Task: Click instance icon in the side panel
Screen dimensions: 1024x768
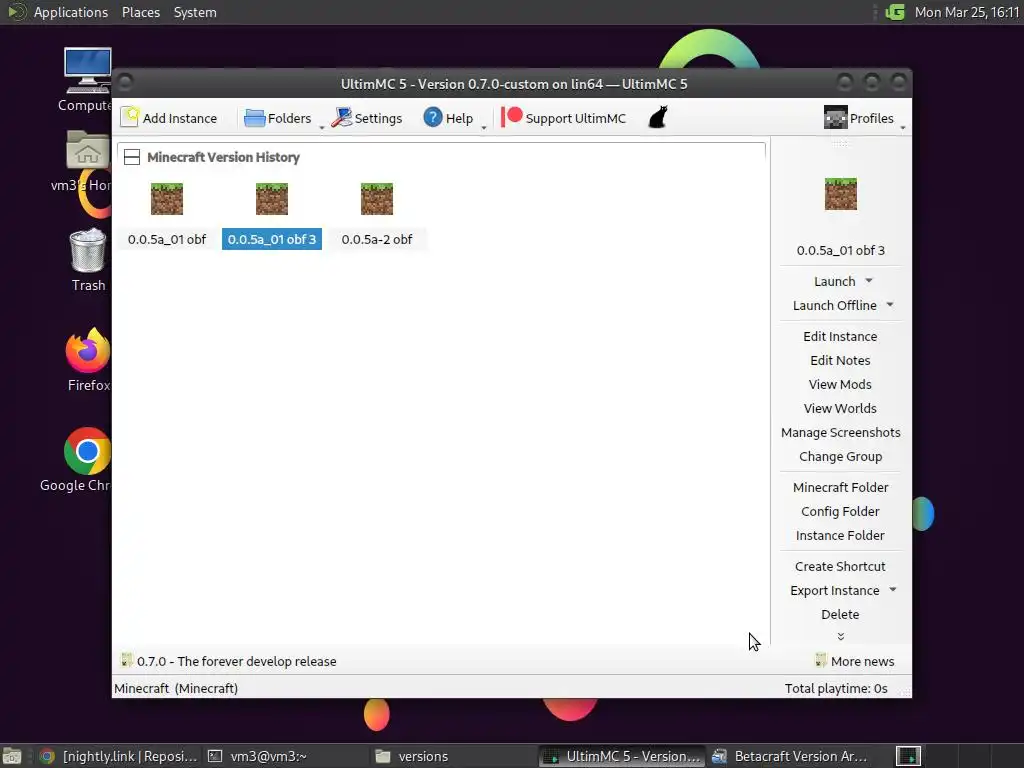Action: [x=840, y=194]
